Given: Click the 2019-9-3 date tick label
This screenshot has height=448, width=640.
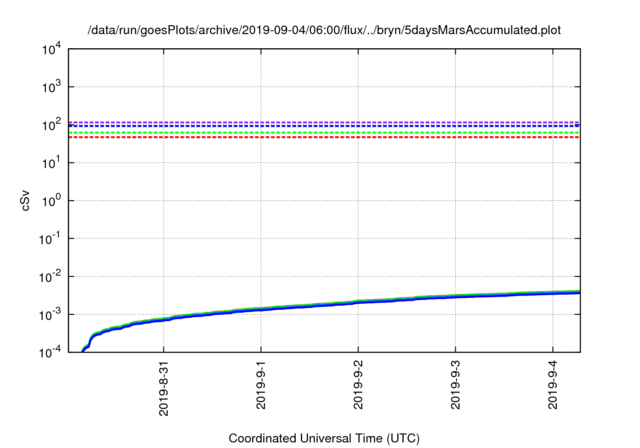Looking at the screenshot, I should (456, 384).
